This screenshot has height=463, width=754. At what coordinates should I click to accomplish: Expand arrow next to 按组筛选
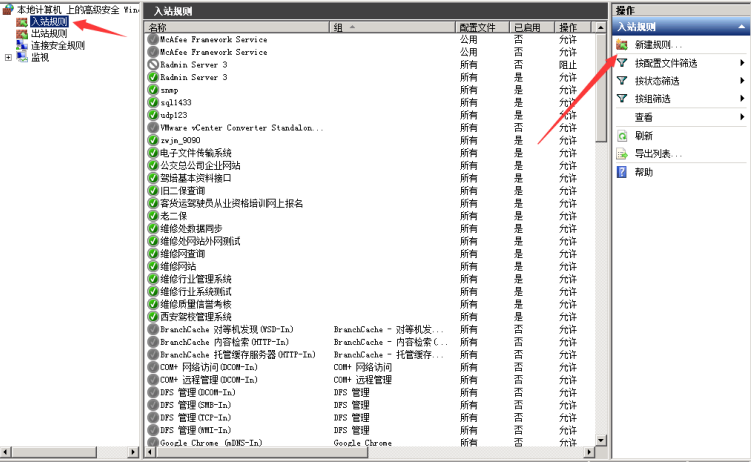[x=742, y=99]
